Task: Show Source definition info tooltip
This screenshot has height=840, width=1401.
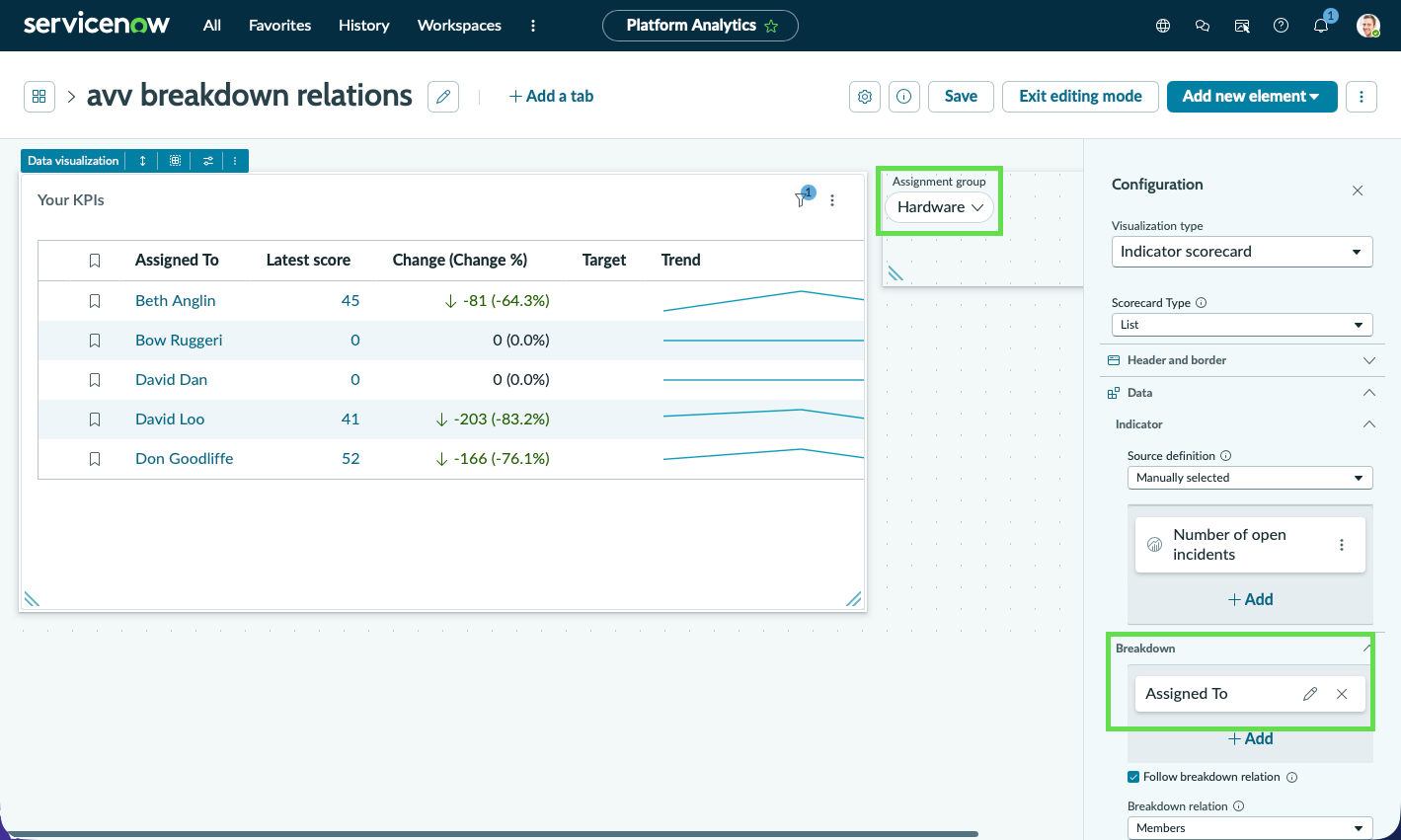Action: pos(1226,456)
